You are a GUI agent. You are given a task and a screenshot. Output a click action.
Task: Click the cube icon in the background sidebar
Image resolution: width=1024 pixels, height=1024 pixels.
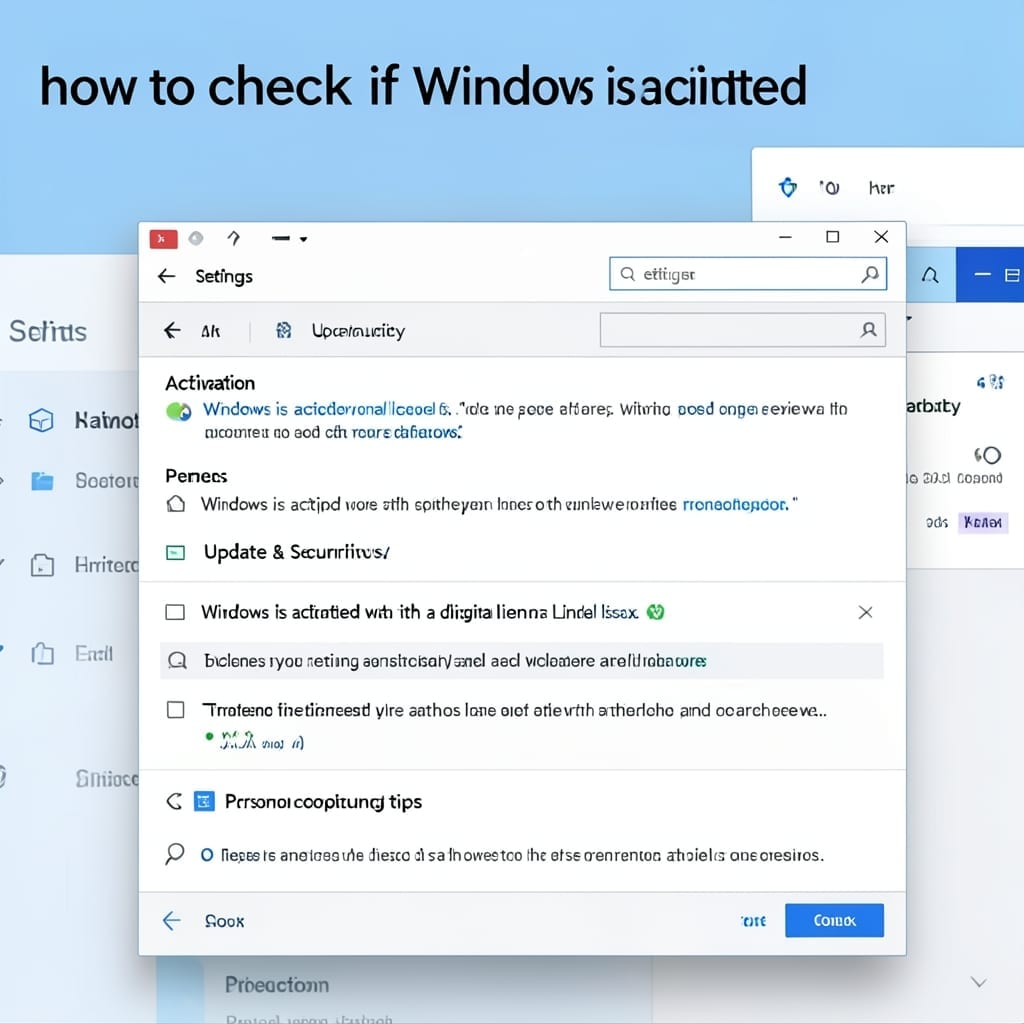click(x=41, y=420)
